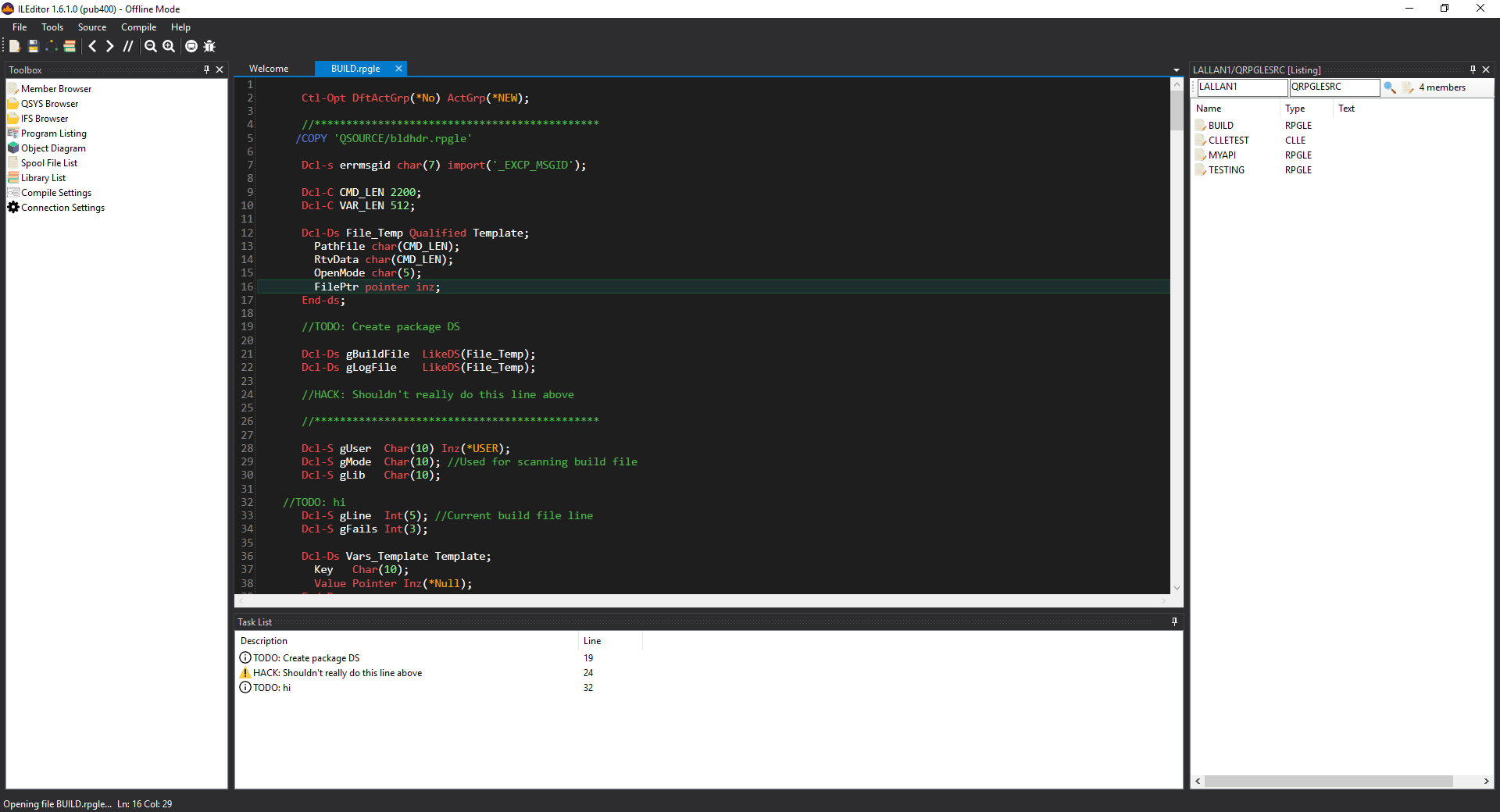The width and height of the screenshot is (1500, 812).
Task: Sort listing by Type column header
Action: pos(1306,109)
